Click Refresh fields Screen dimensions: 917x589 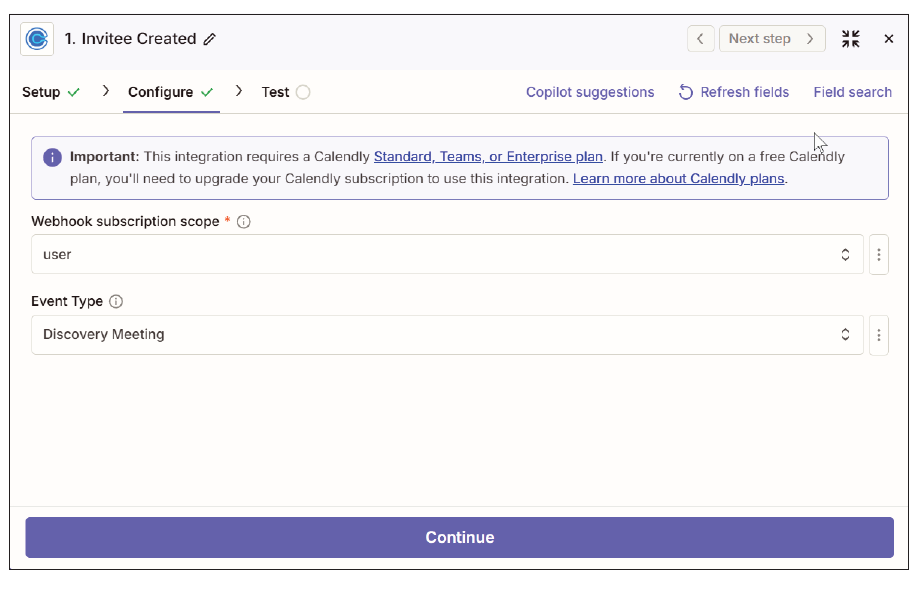click(733, 92)
